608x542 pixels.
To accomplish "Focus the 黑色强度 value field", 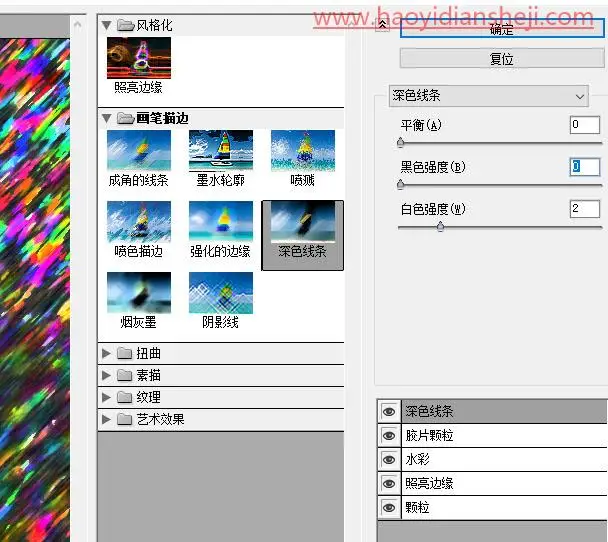I will click(x=585, y=167).
